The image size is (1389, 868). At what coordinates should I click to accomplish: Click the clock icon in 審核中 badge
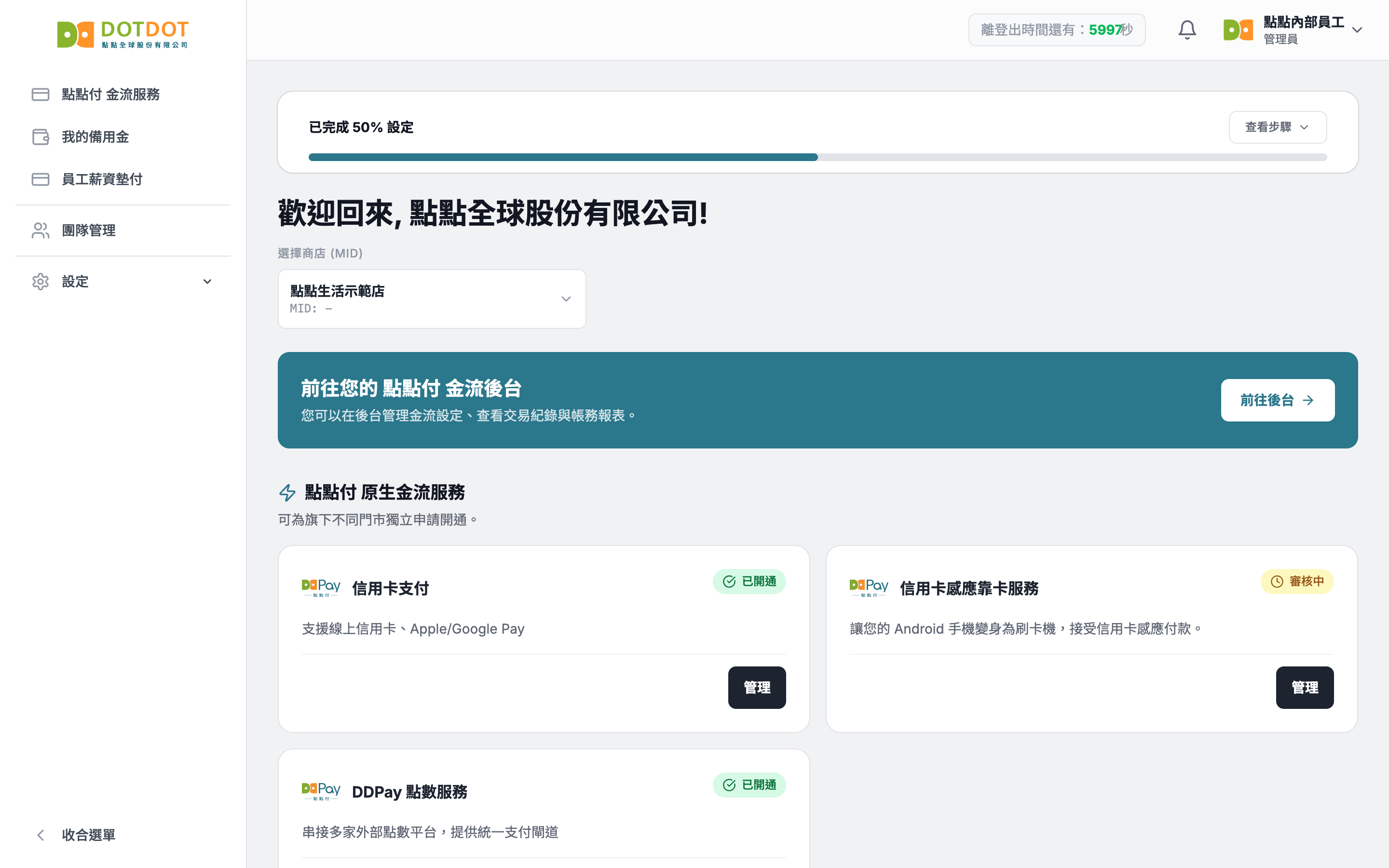(1277, 582)
